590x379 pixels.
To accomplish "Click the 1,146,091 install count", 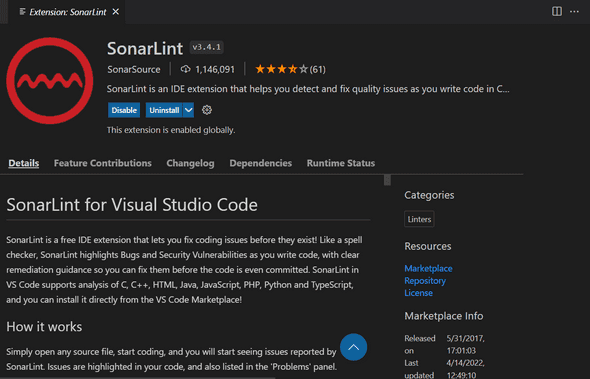I will (215, 69).
